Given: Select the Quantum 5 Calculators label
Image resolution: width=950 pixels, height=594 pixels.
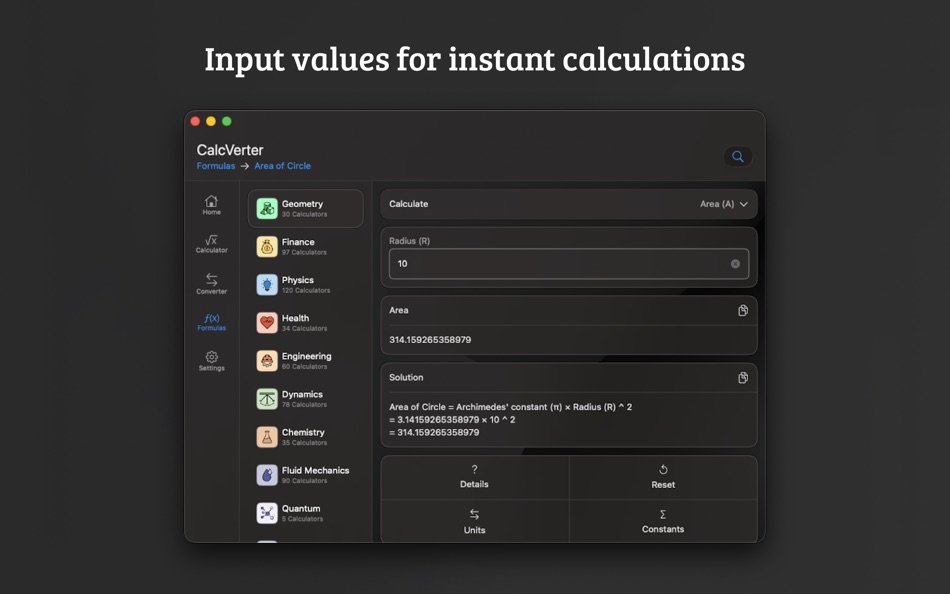Looking at the screenshot, I should click(302, 513).
